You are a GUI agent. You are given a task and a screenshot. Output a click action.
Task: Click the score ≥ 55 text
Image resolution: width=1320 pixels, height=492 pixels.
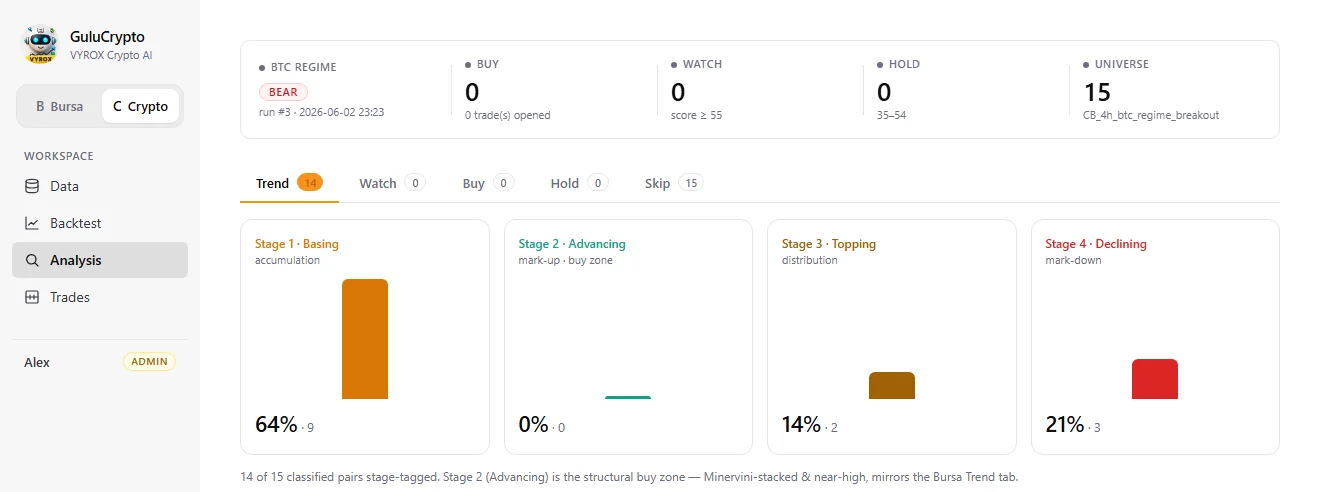tap(696, 115)
